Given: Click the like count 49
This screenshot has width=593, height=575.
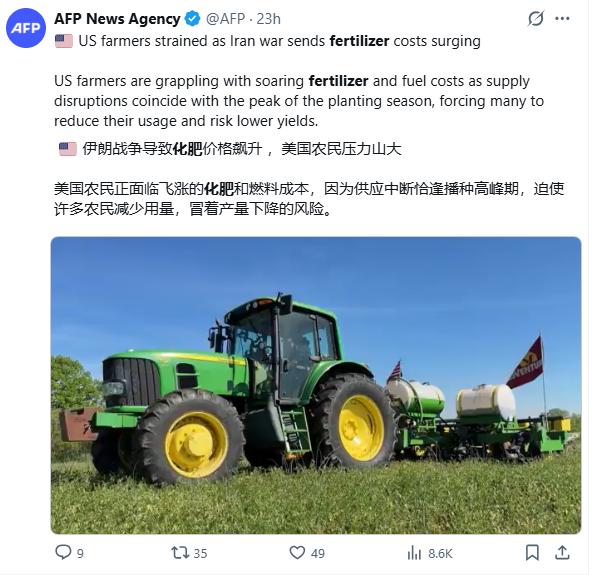Looking at the screenshot, I should [318, 554].
